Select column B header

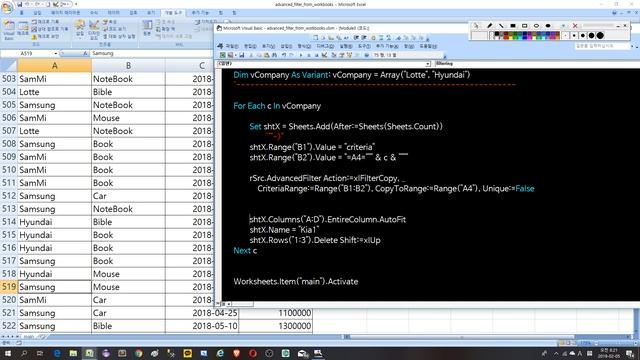point(128,66)
